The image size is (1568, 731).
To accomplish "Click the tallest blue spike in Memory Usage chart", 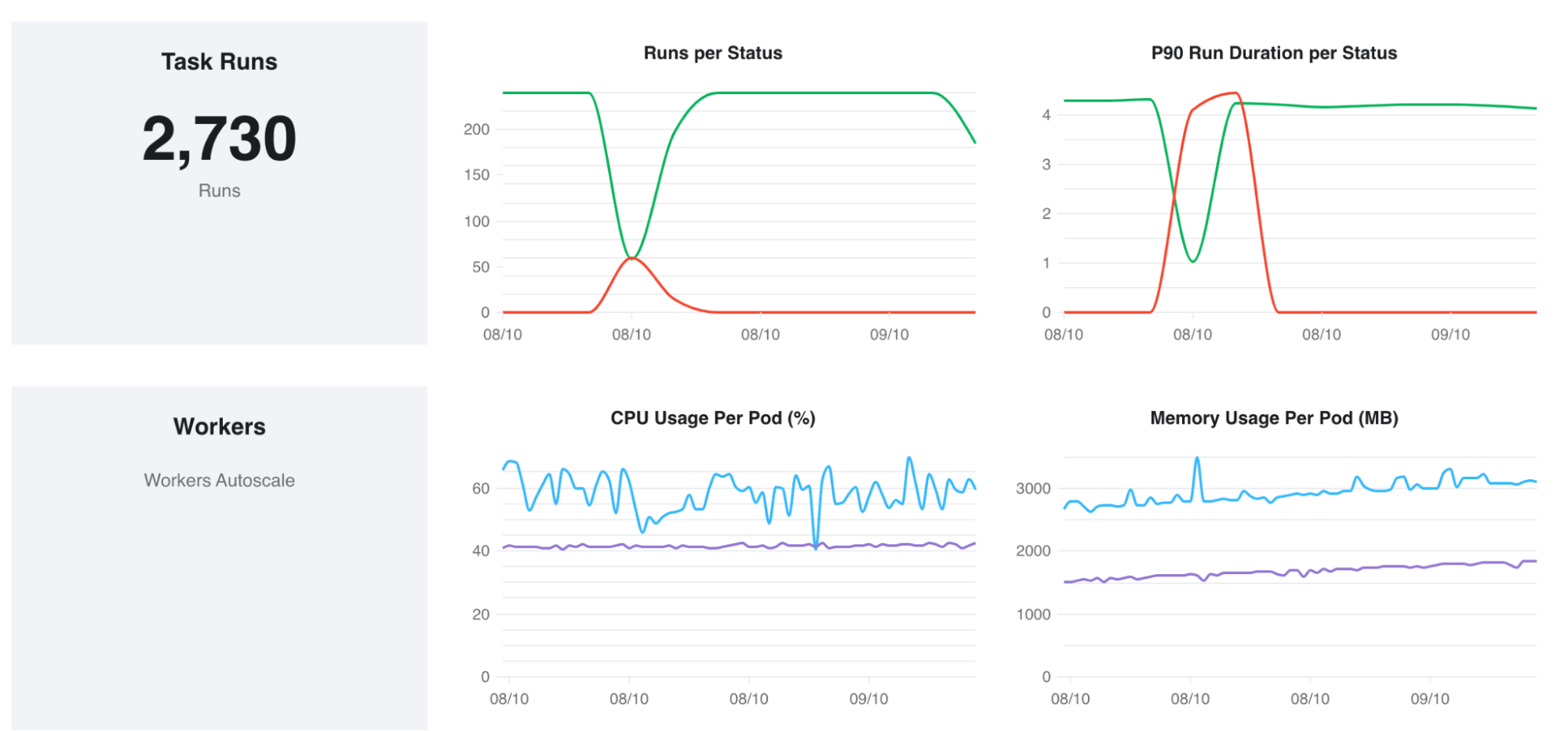I will coord(1197,459).
